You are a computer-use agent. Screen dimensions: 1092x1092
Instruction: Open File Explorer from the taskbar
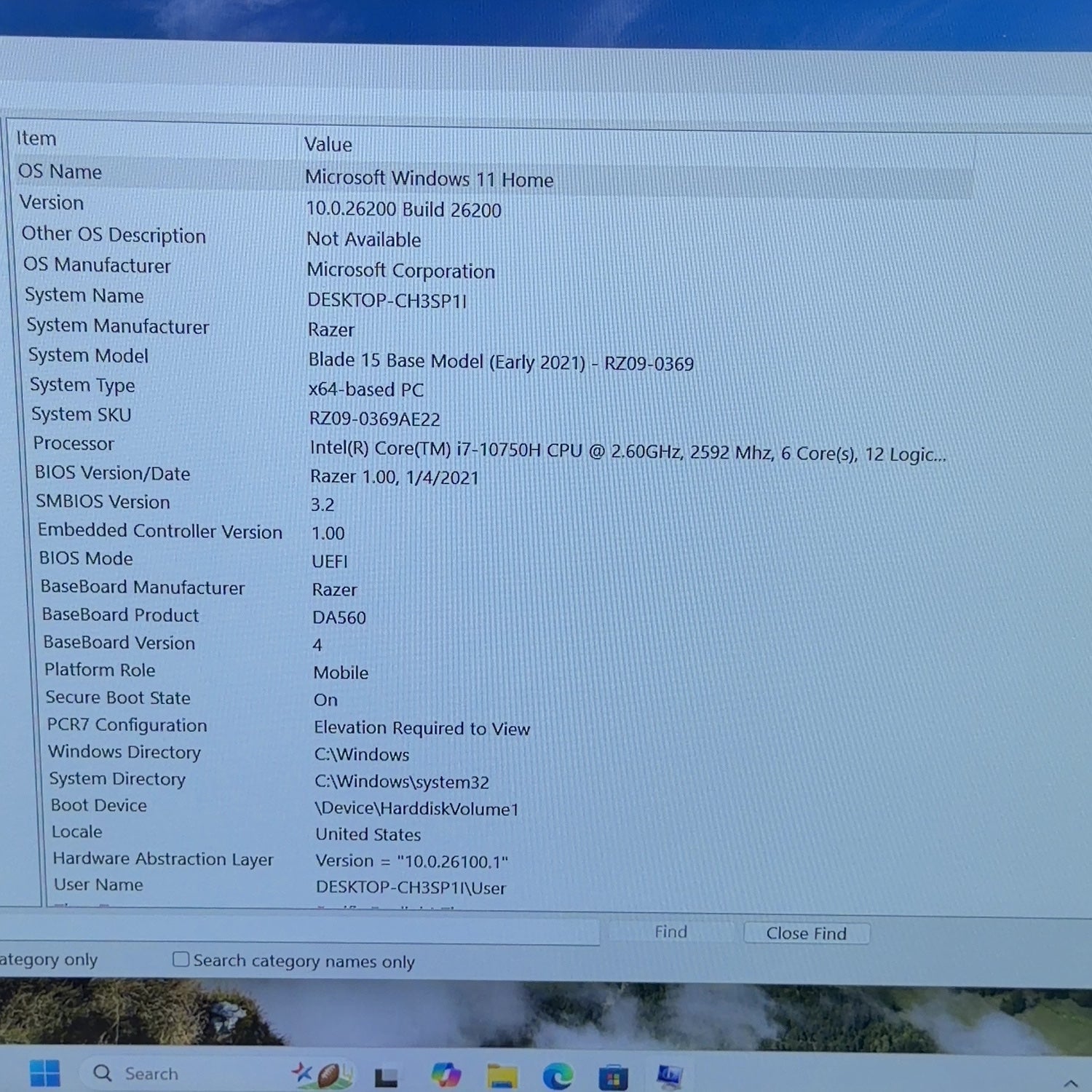point(502,1075)
